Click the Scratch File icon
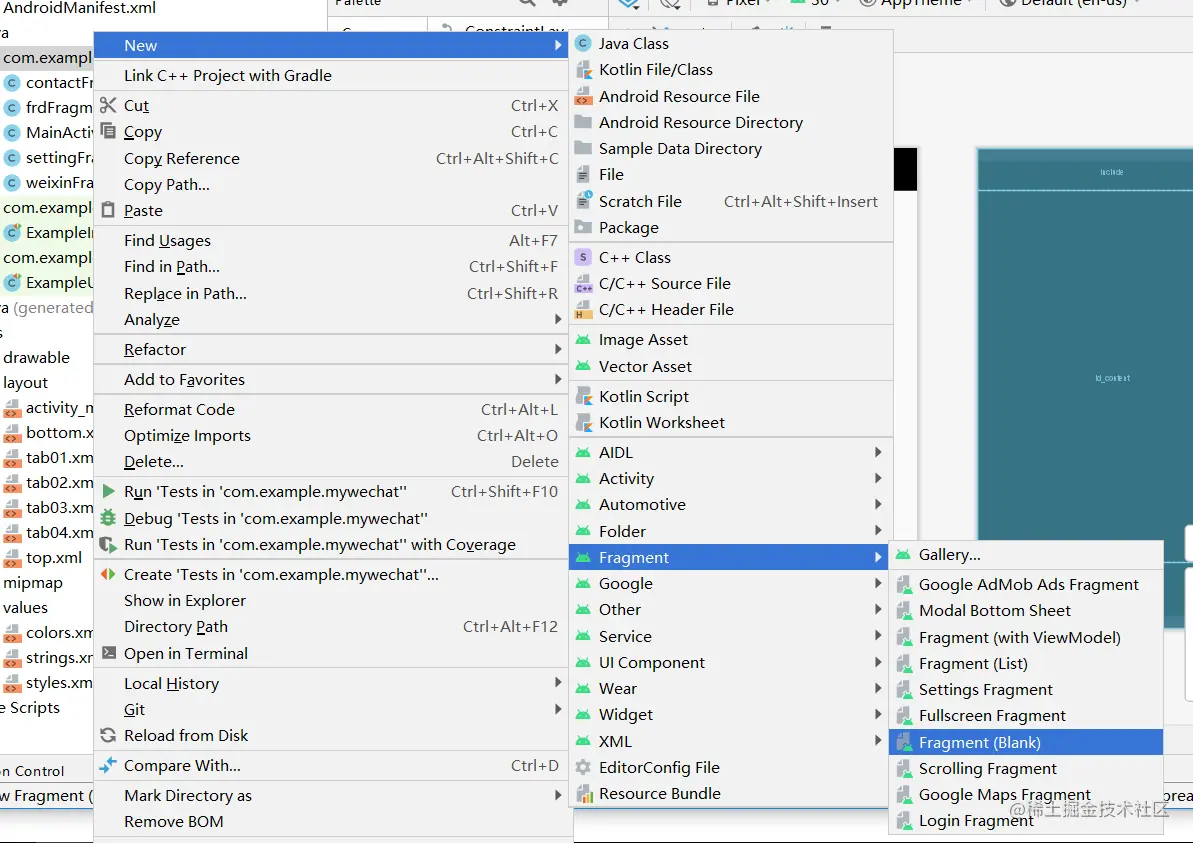The height and width of the screenshot is (843, 1193). pos(584,201)
